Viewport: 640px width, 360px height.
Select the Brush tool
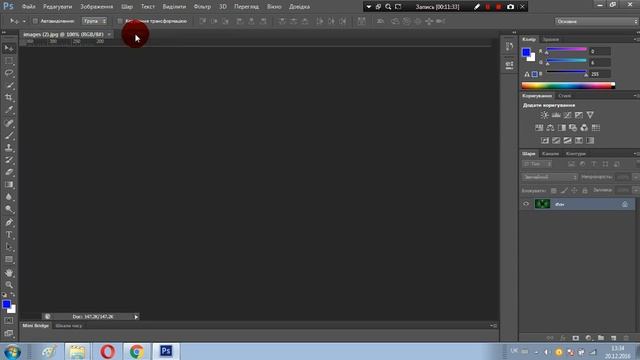tap(9, 135)
